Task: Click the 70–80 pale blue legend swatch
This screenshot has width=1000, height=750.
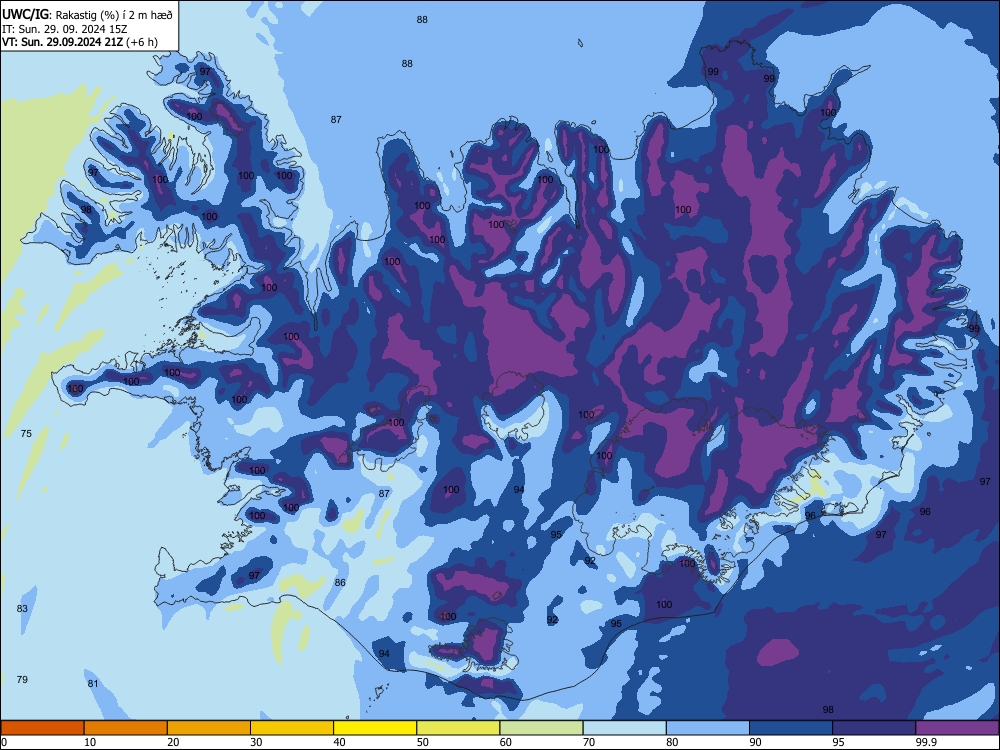Action: 625,728
